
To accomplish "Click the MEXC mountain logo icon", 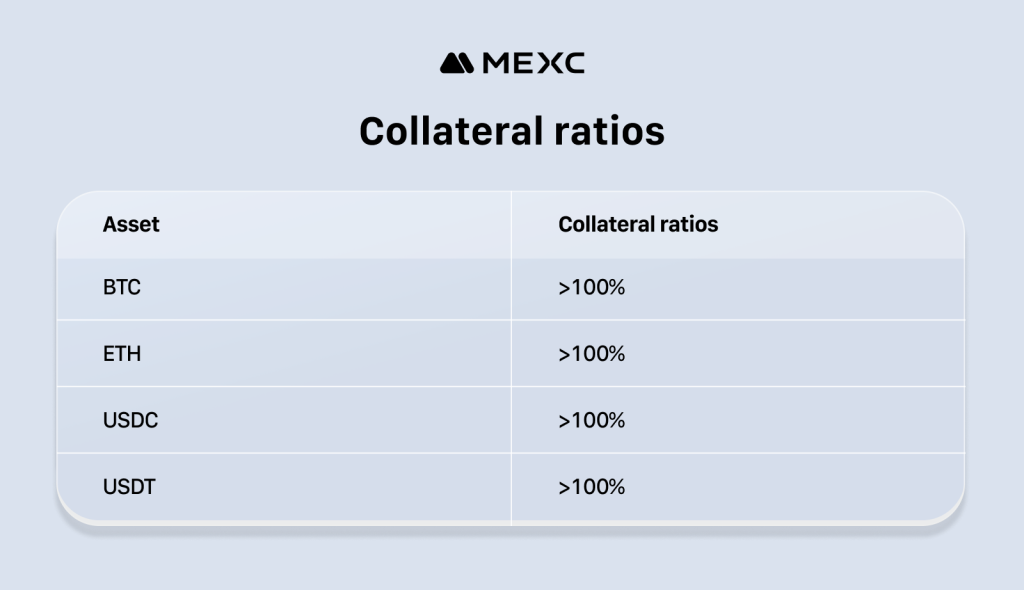I will coord(456,63).
